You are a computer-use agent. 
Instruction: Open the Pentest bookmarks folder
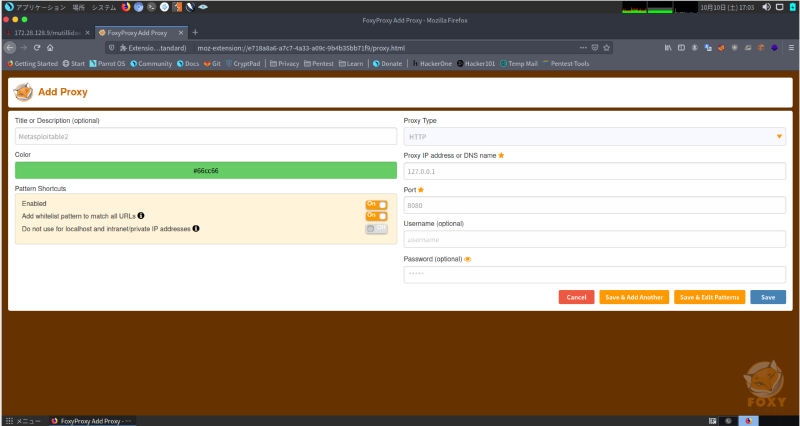[319, 63]
